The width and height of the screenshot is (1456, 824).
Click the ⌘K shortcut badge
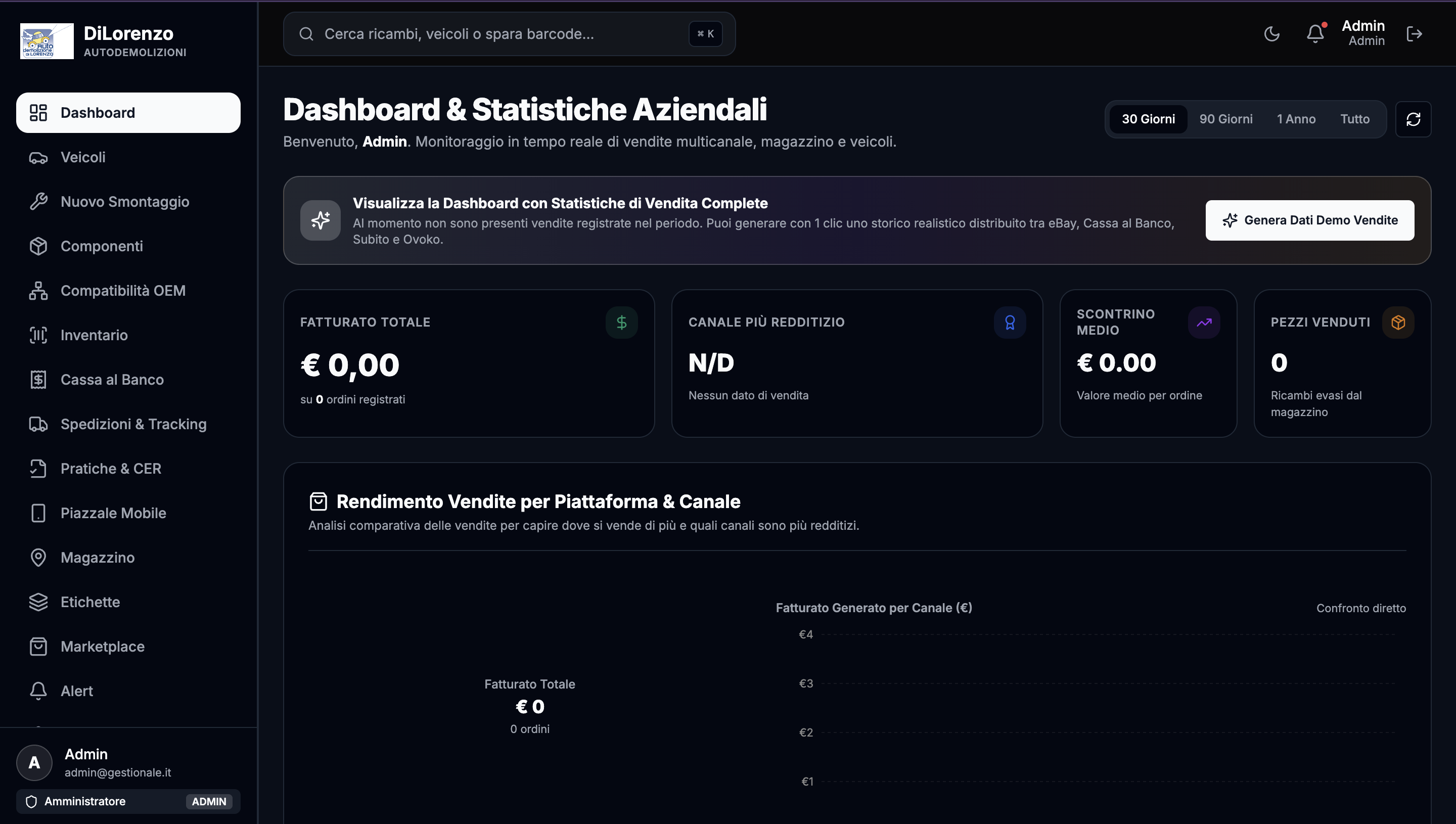(x=705, y=34)
